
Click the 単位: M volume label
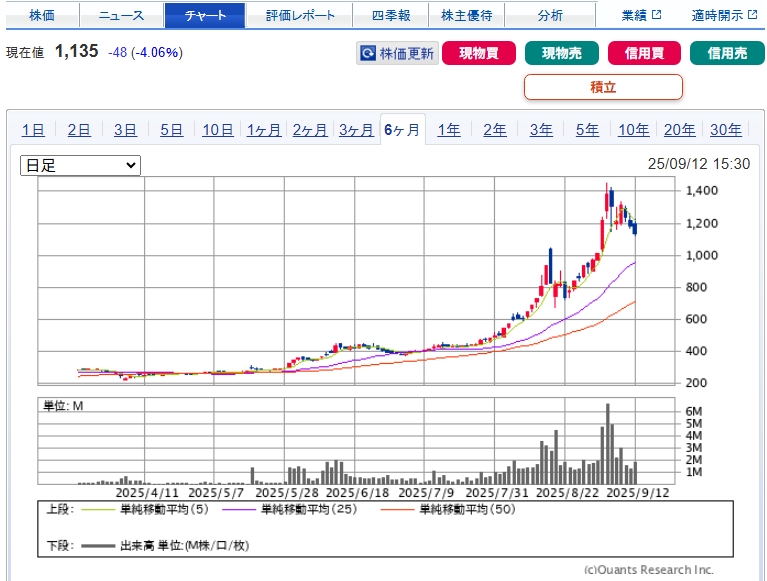click(63, 406)
